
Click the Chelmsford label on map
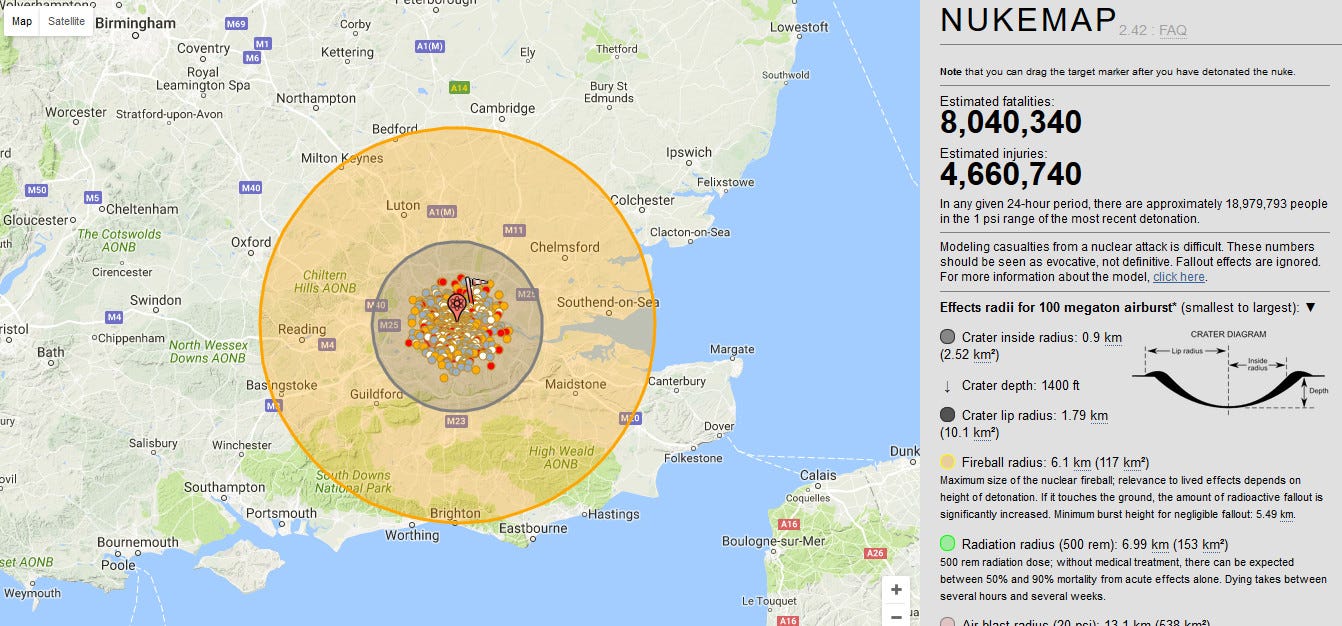tap(564, 247)
